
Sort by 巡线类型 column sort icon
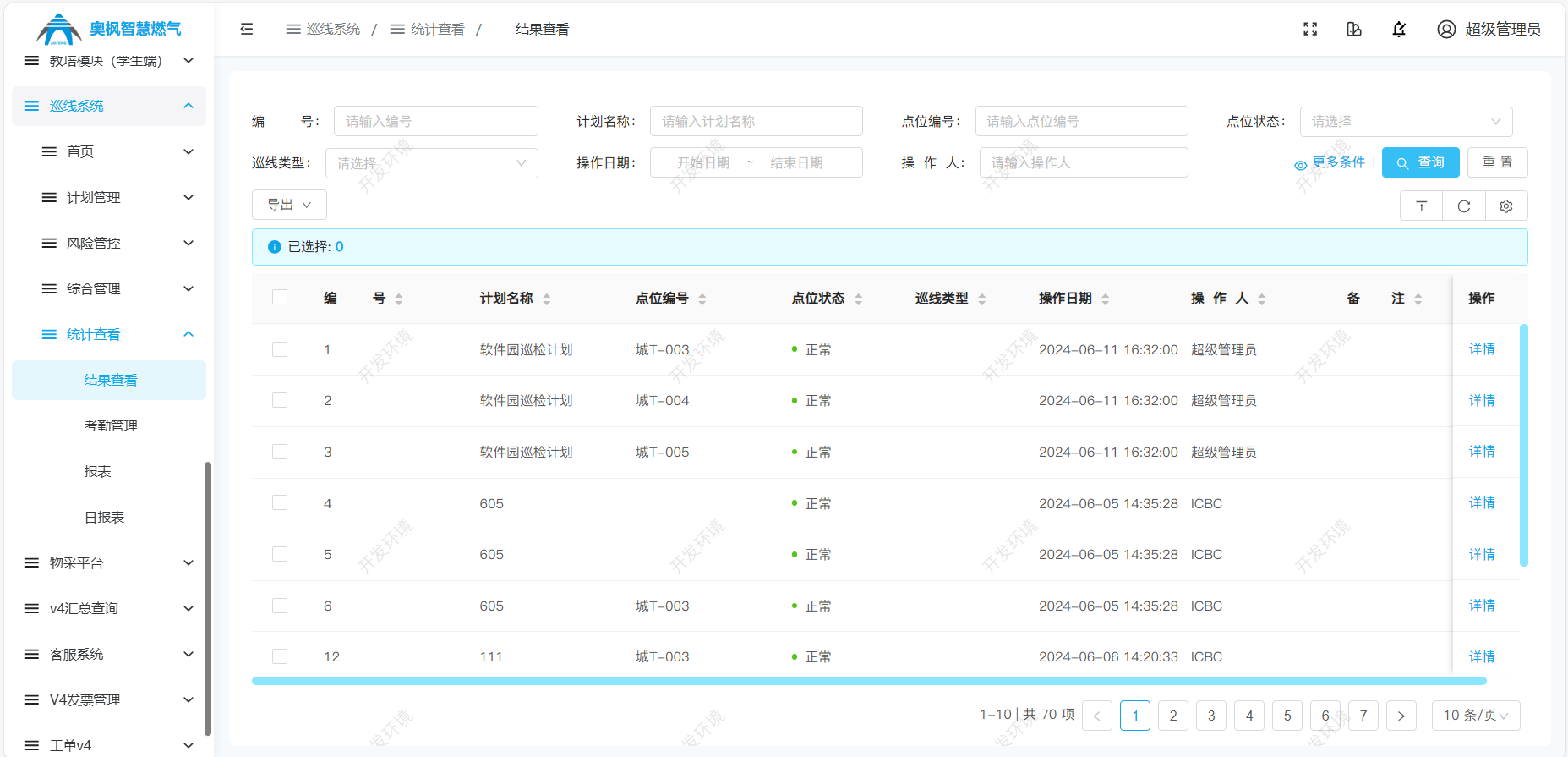point(982,299)
